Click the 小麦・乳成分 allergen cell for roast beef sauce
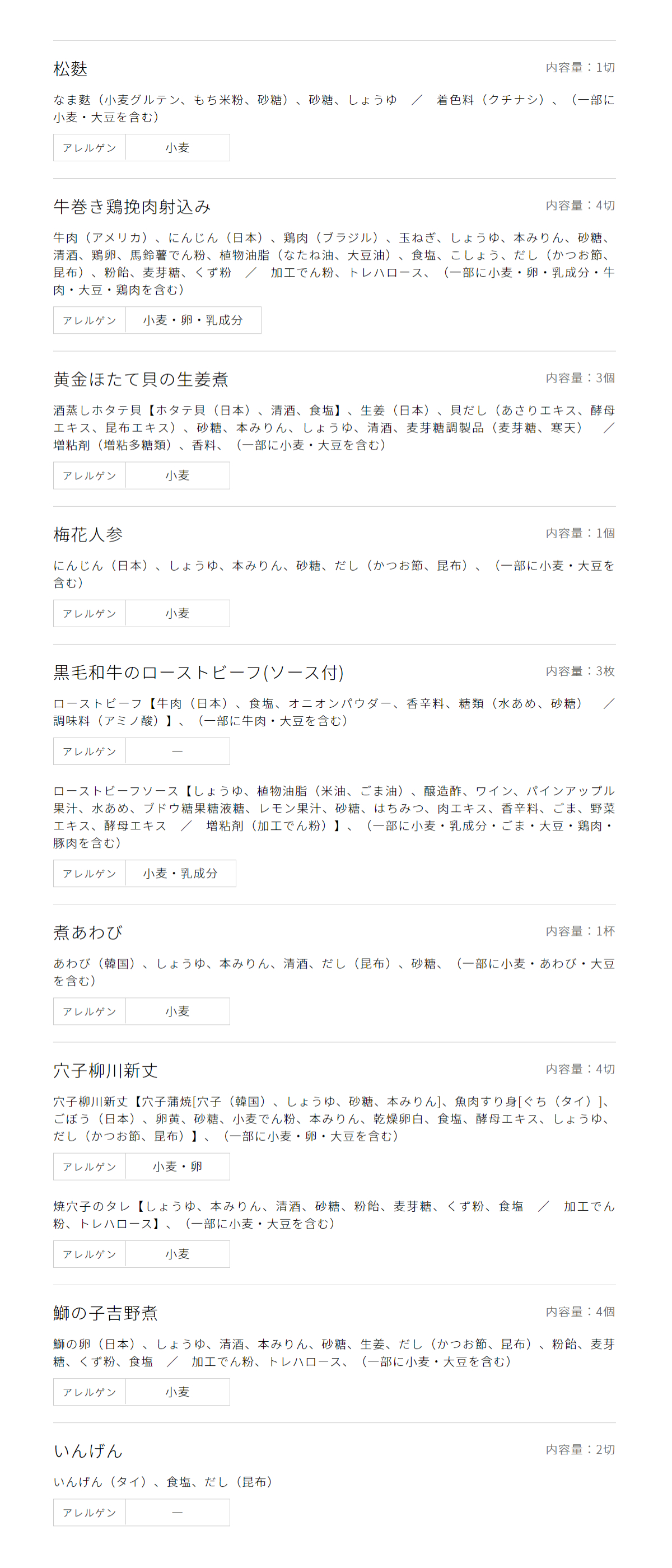Image resolution: width=672 pixels, height=1568 pixels. coord(180,874)
